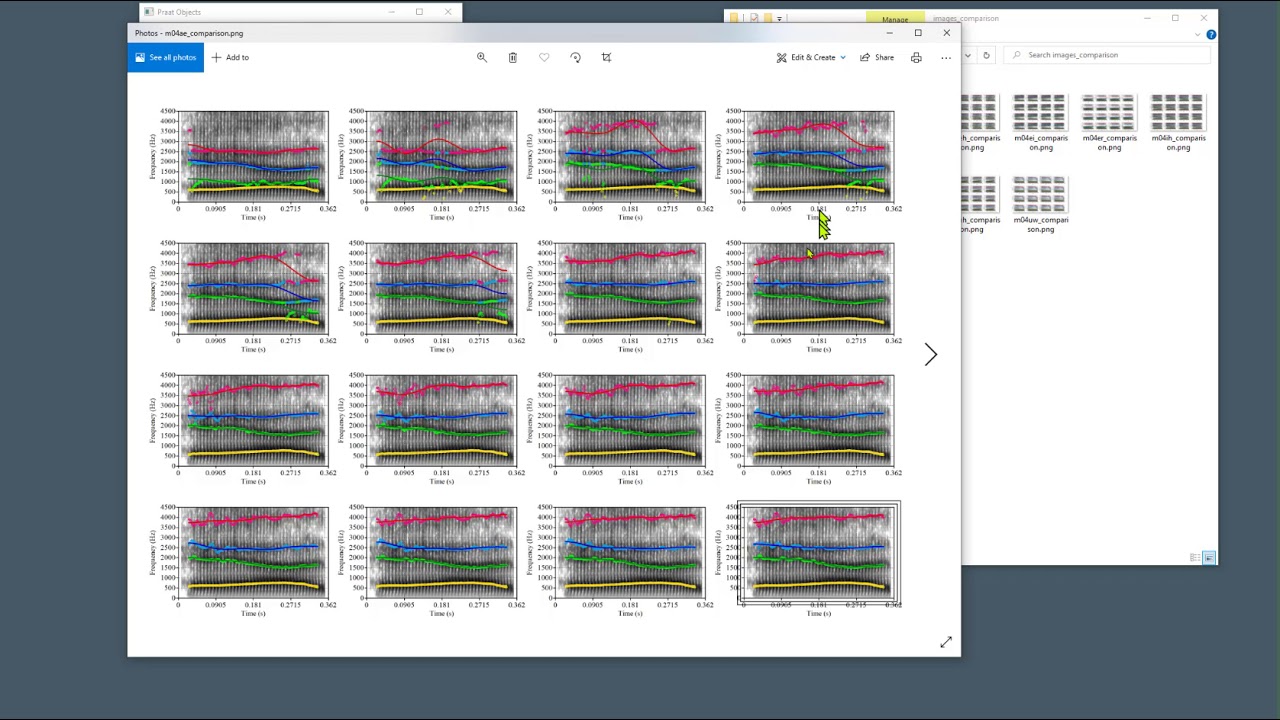1280x720 pixels.
Task: Click the Praat Objects window title bar
Action: tap(300, 12)
